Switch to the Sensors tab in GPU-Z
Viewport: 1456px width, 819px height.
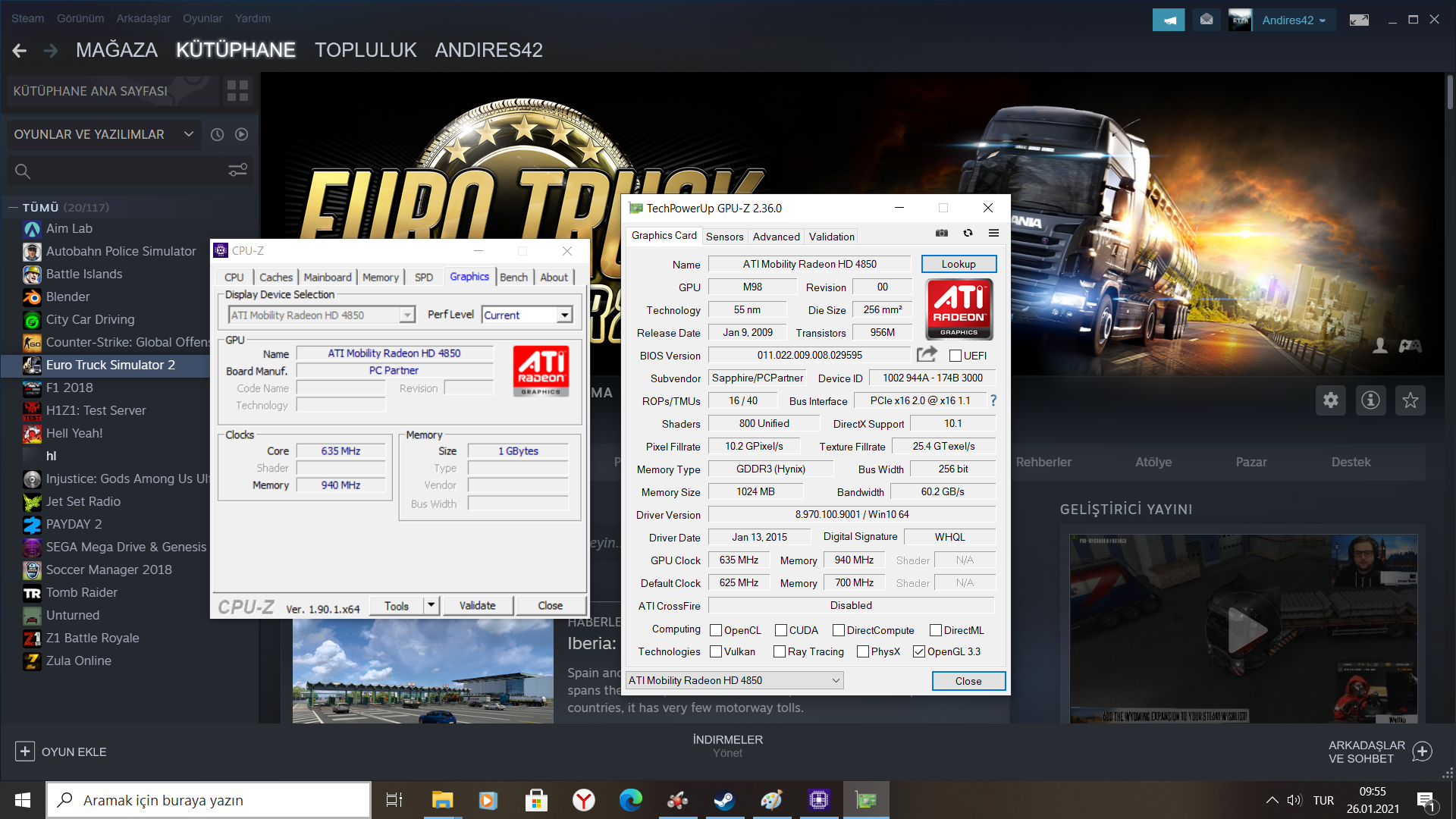pos(724,237)
